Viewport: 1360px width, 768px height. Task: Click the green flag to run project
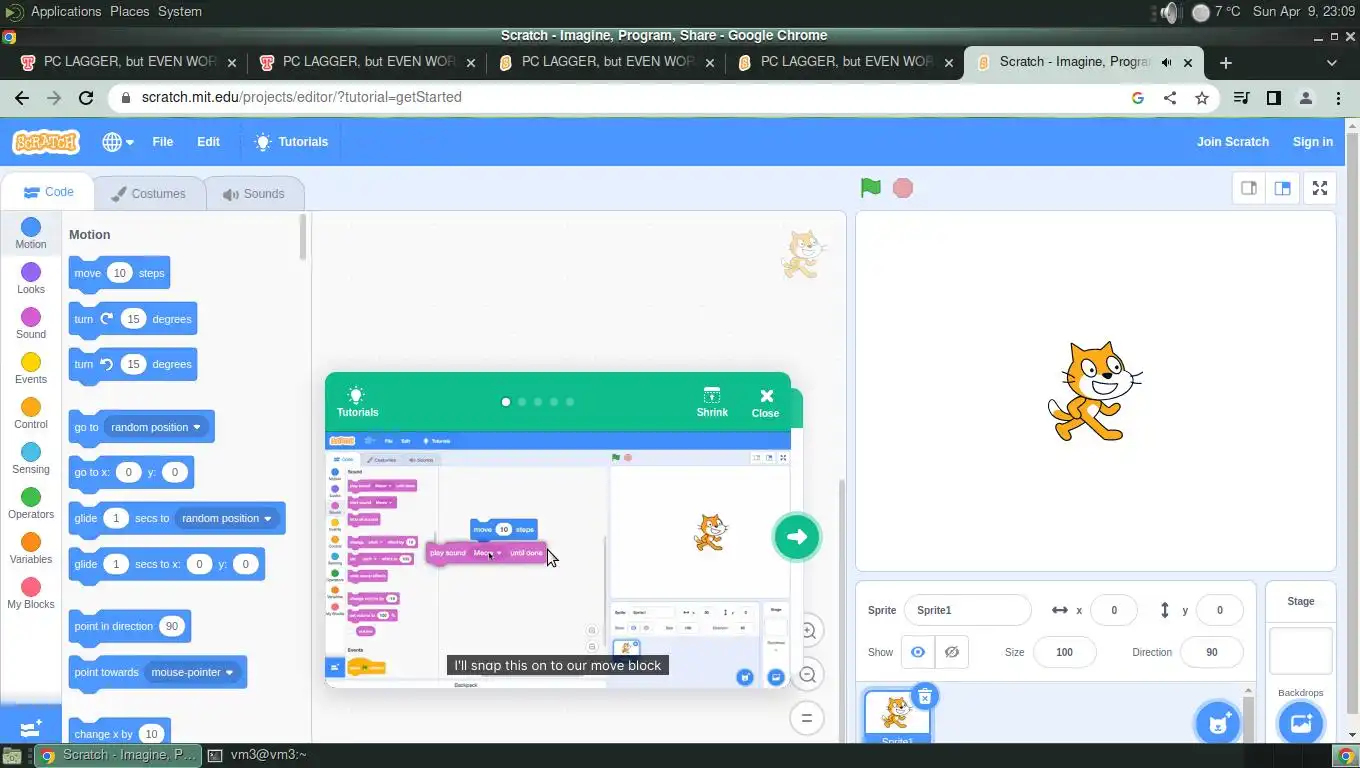tap(871, 188)
